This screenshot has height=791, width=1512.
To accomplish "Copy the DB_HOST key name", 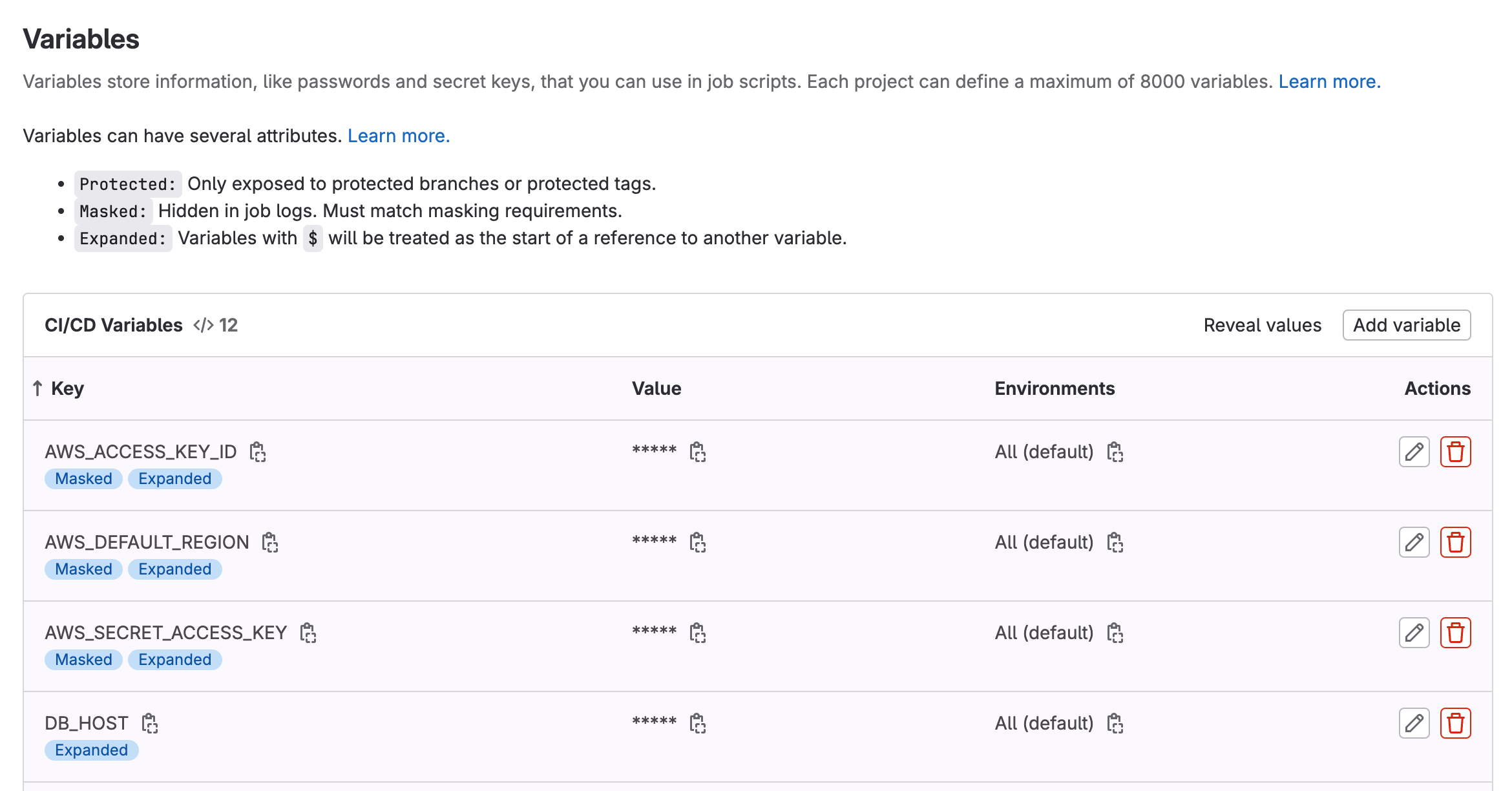I will [150, 723].
